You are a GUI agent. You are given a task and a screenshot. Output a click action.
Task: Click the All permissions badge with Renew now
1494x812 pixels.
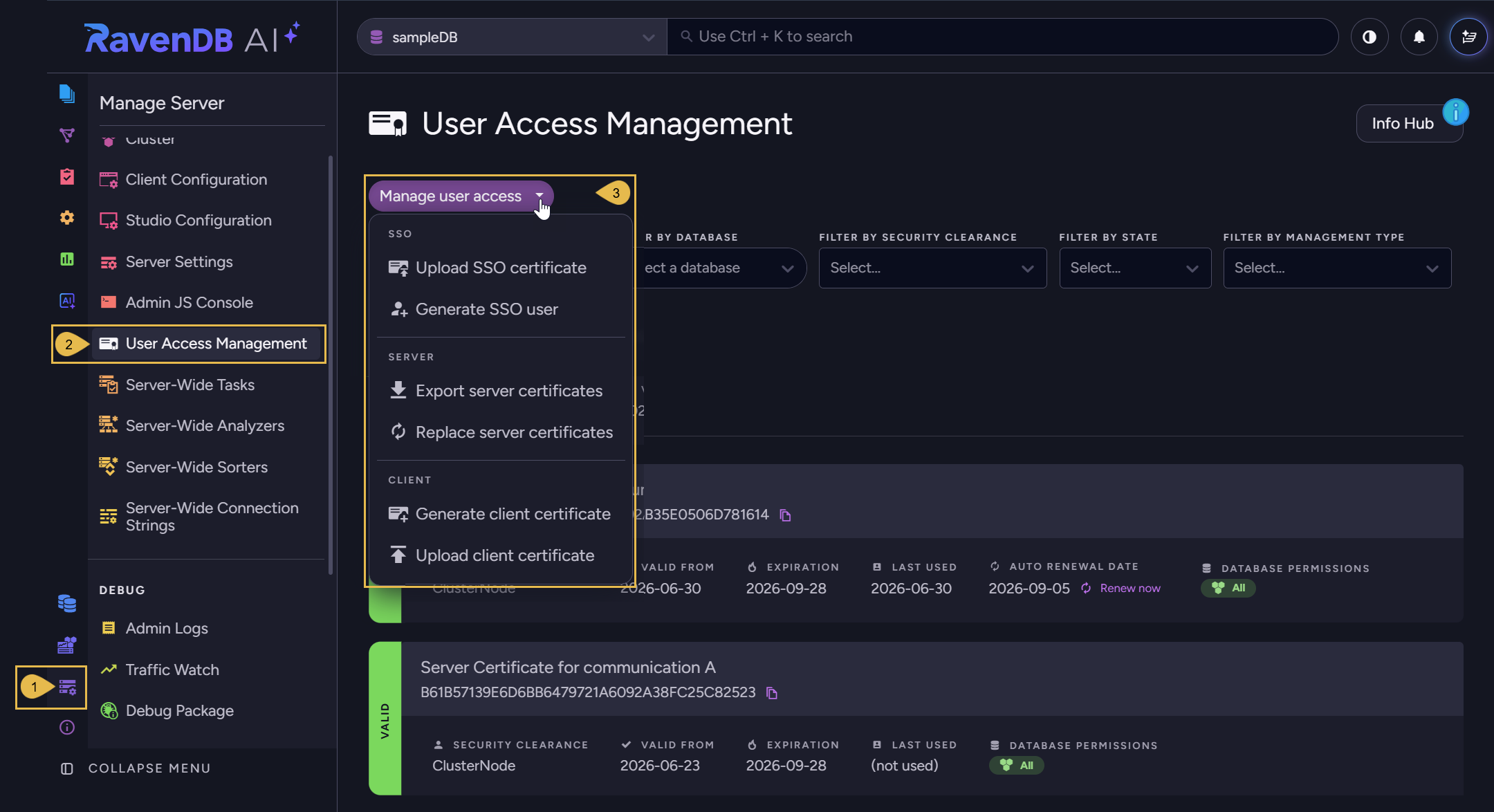tap(1228, 588)
